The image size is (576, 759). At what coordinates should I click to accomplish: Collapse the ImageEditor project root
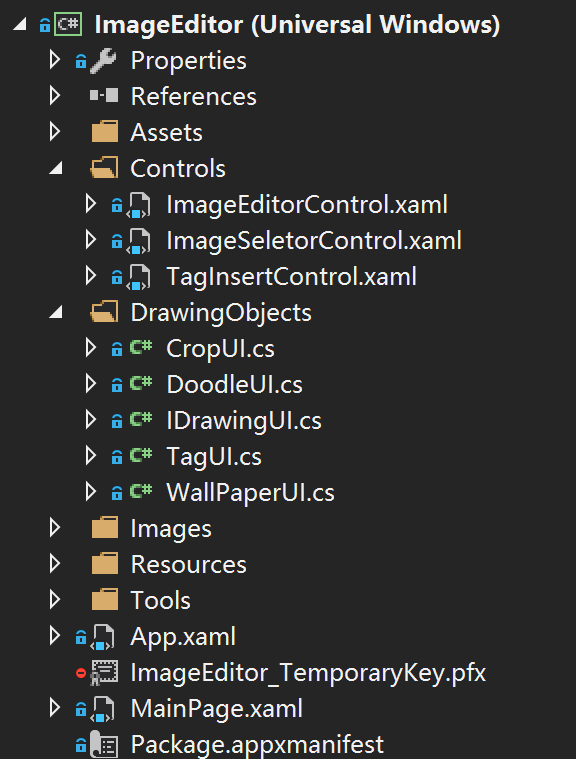pyautogui.click(x=20, y=24)
